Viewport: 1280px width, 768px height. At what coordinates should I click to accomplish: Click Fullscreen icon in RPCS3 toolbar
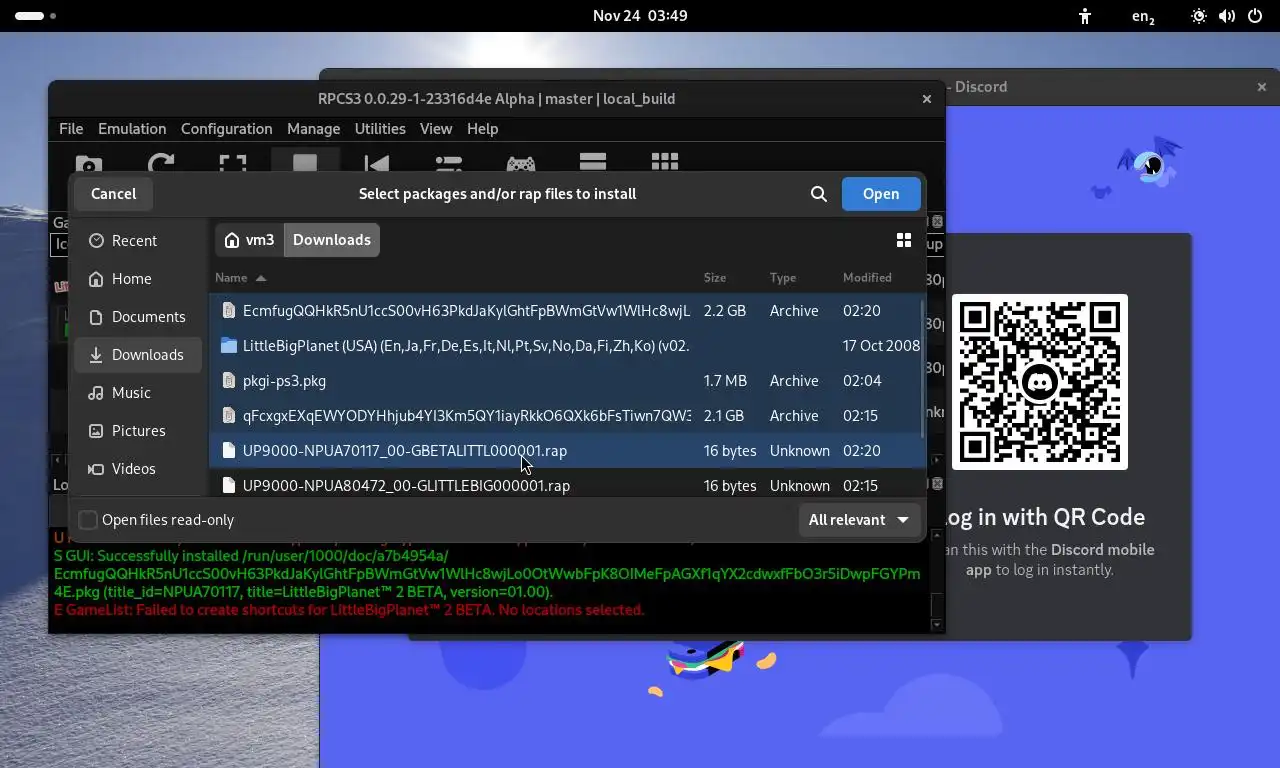coord(232,164)
